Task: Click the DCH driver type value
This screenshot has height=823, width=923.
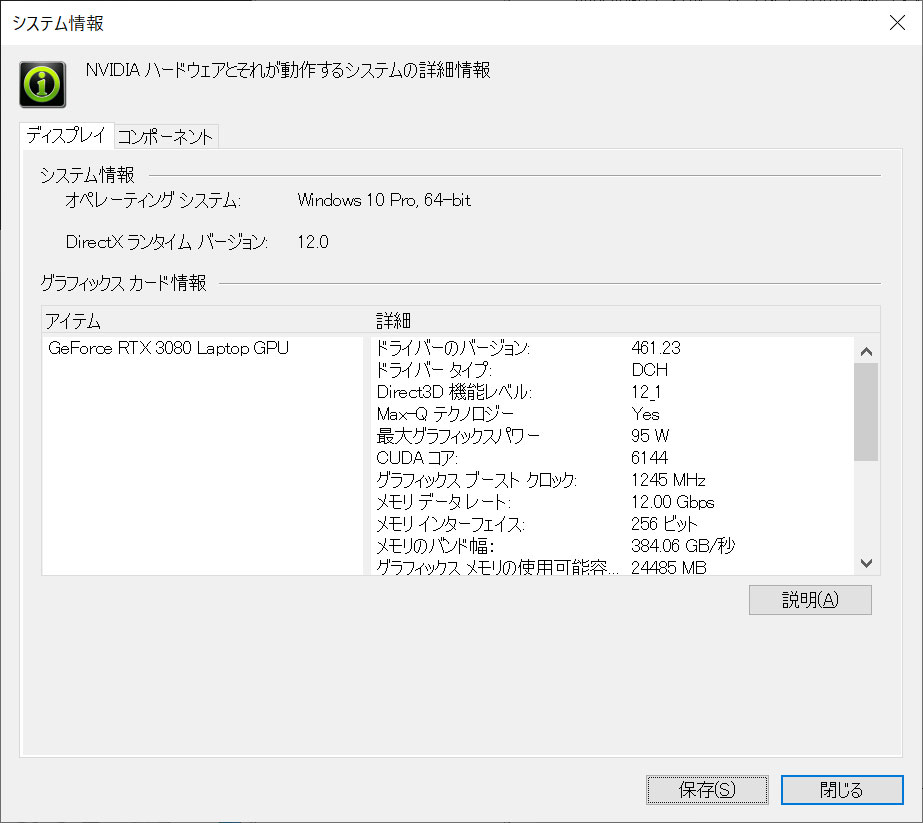Action: point(649,370)
